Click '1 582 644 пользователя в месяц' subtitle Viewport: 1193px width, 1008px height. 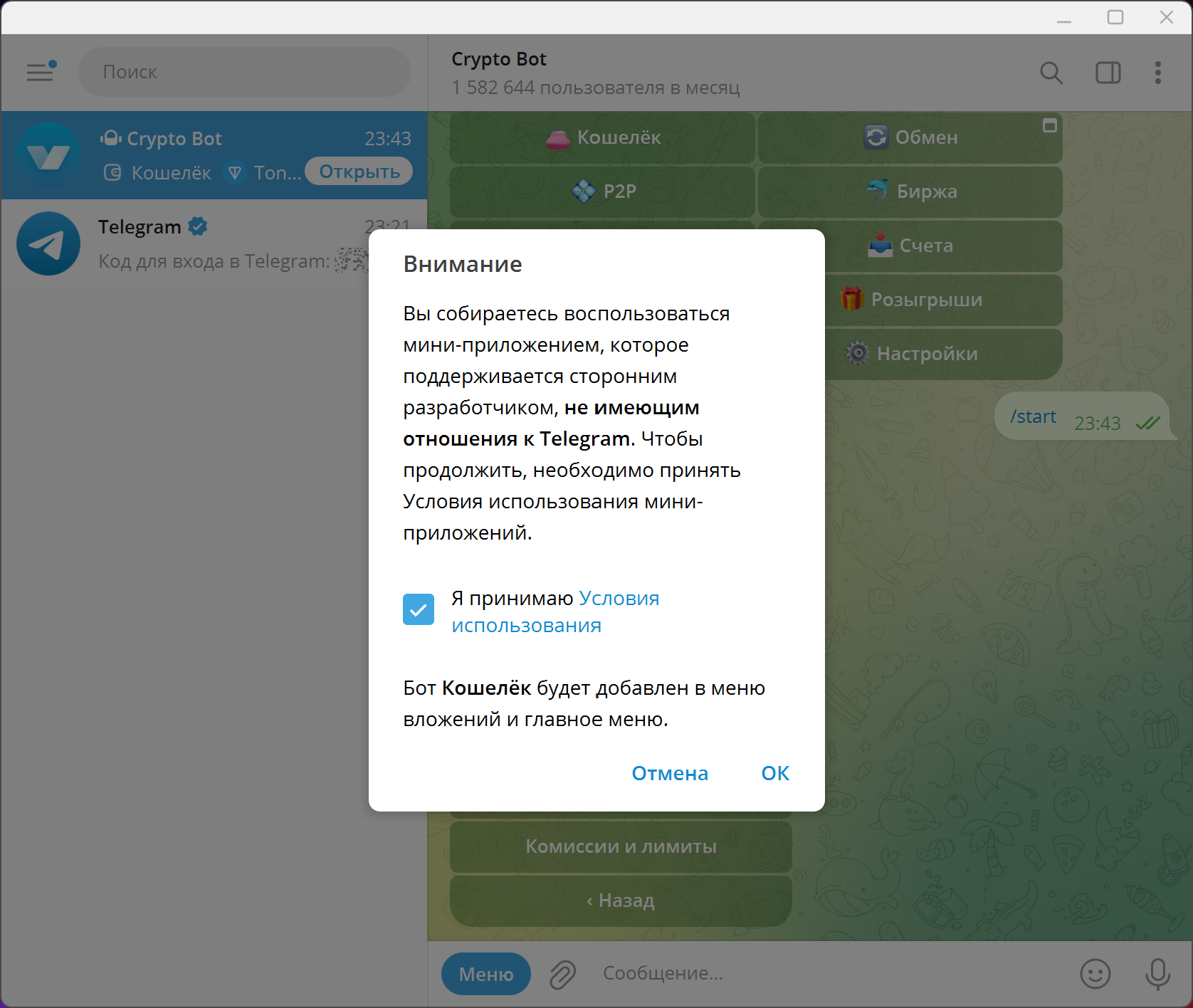(x=596, y=88)
